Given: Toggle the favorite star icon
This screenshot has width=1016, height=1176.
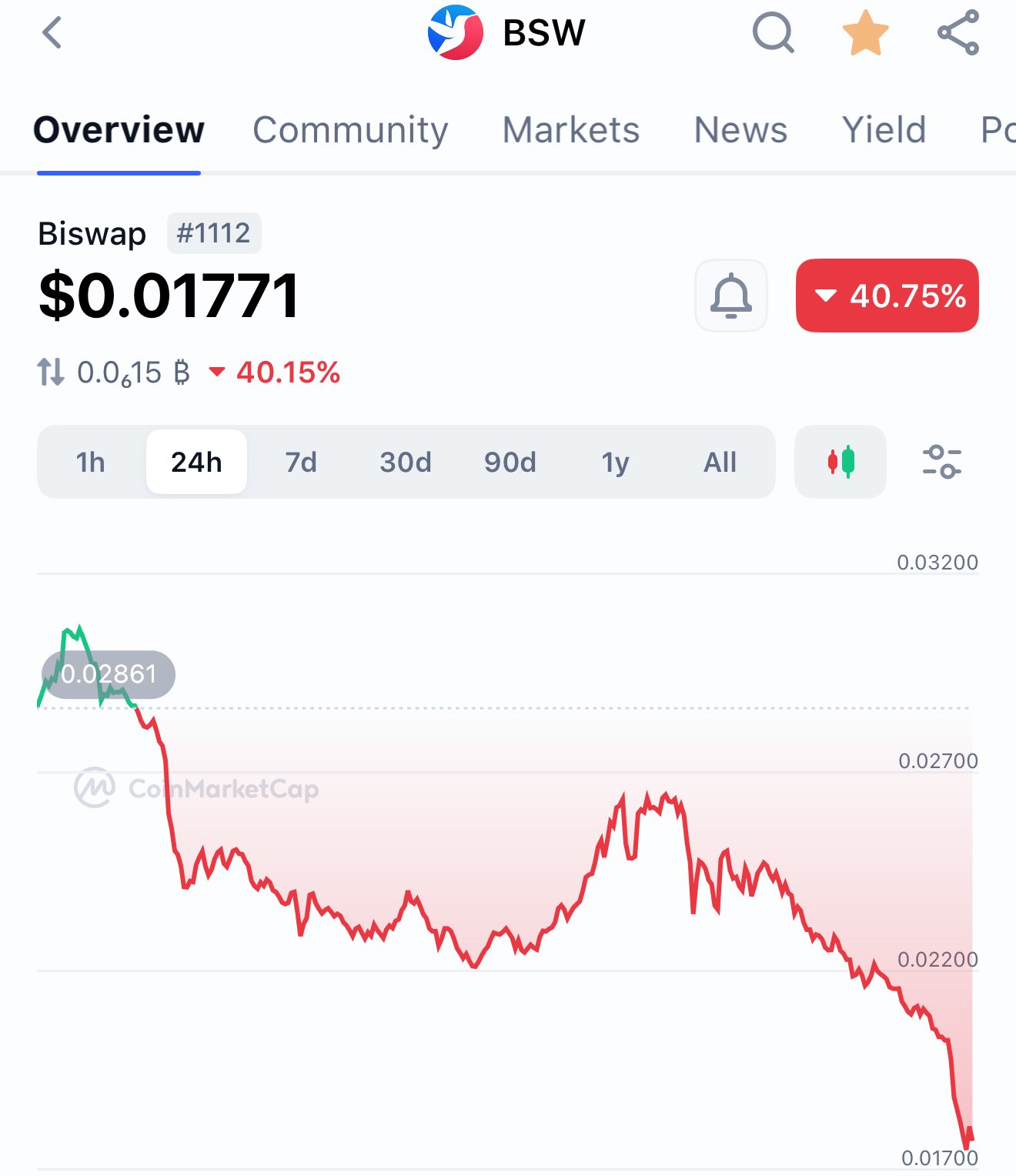Looking at the screenshot, I should (866, 33).
